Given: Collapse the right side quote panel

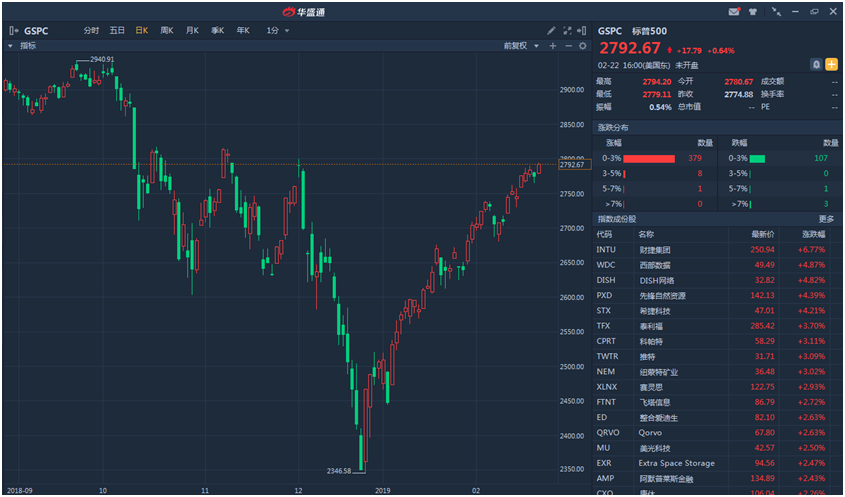Looking at the screenshot, I should (584, 30).
